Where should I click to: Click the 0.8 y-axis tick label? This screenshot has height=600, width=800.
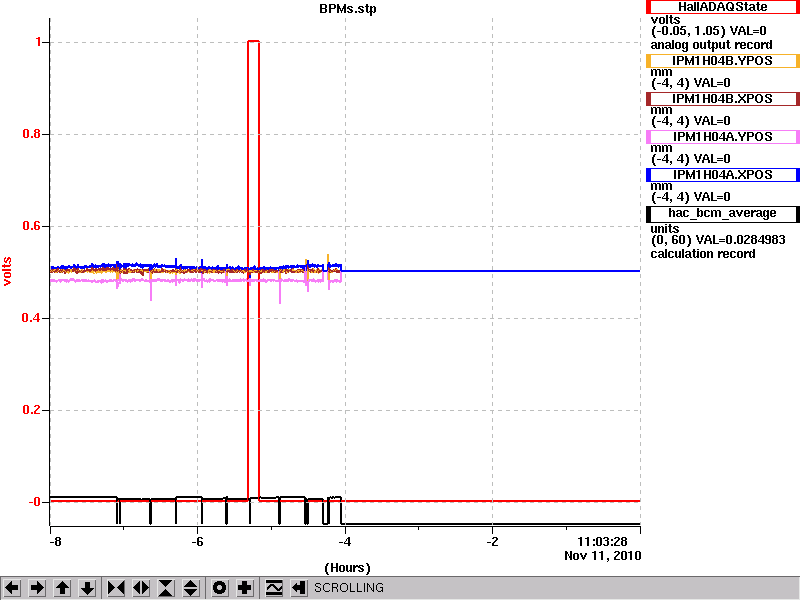click(x=32, y=134)
